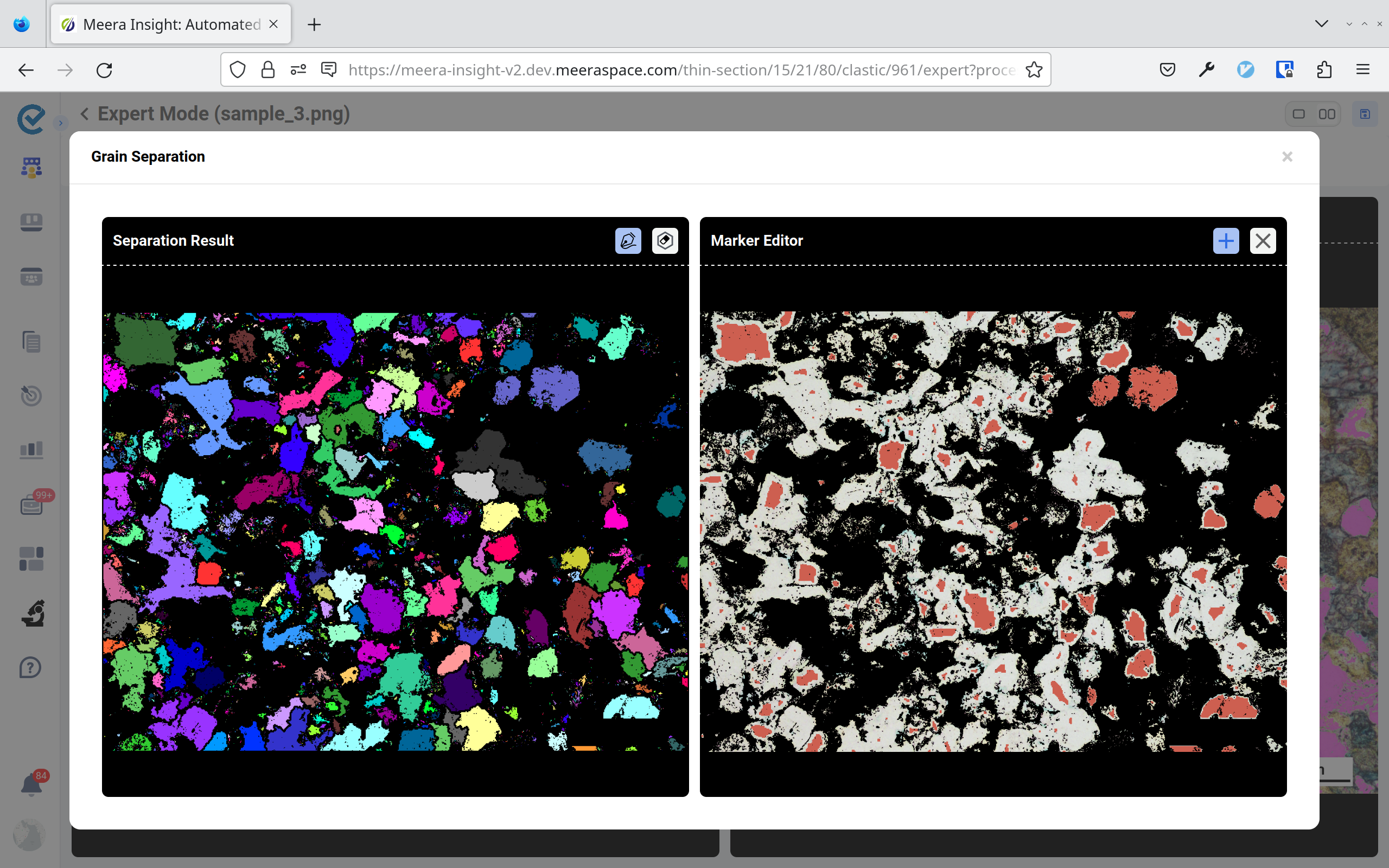This screenshot has width=1389, height=868.
Task: Open the tracking protection shield icon
Action: tap(238, 70)
